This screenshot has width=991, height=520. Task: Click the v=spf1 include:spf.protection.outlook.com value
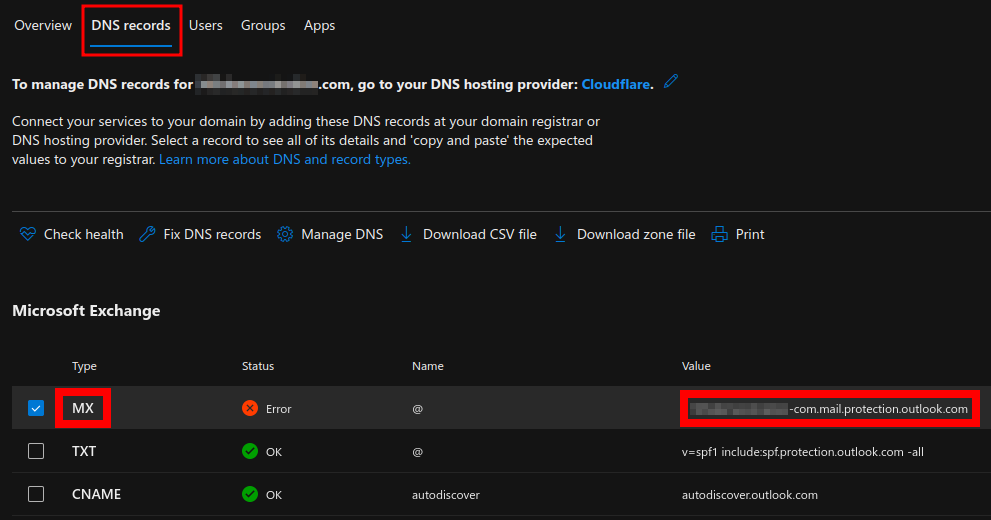pyautogui.click(x=803, y=452)
